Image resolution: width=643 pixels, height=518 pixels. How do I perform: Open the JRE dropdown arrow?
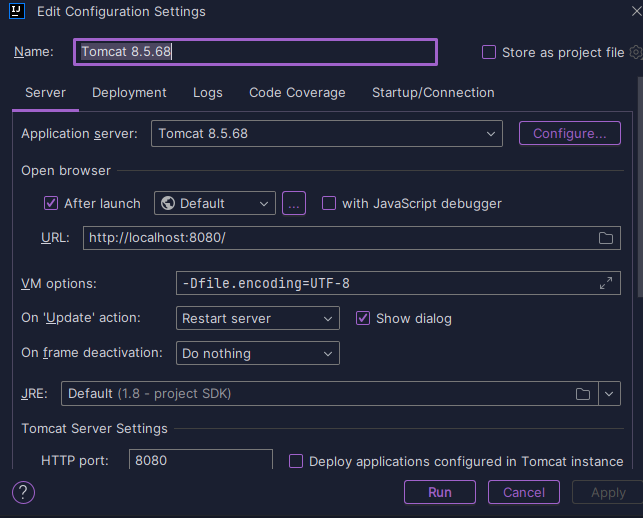tap(609, 394)
